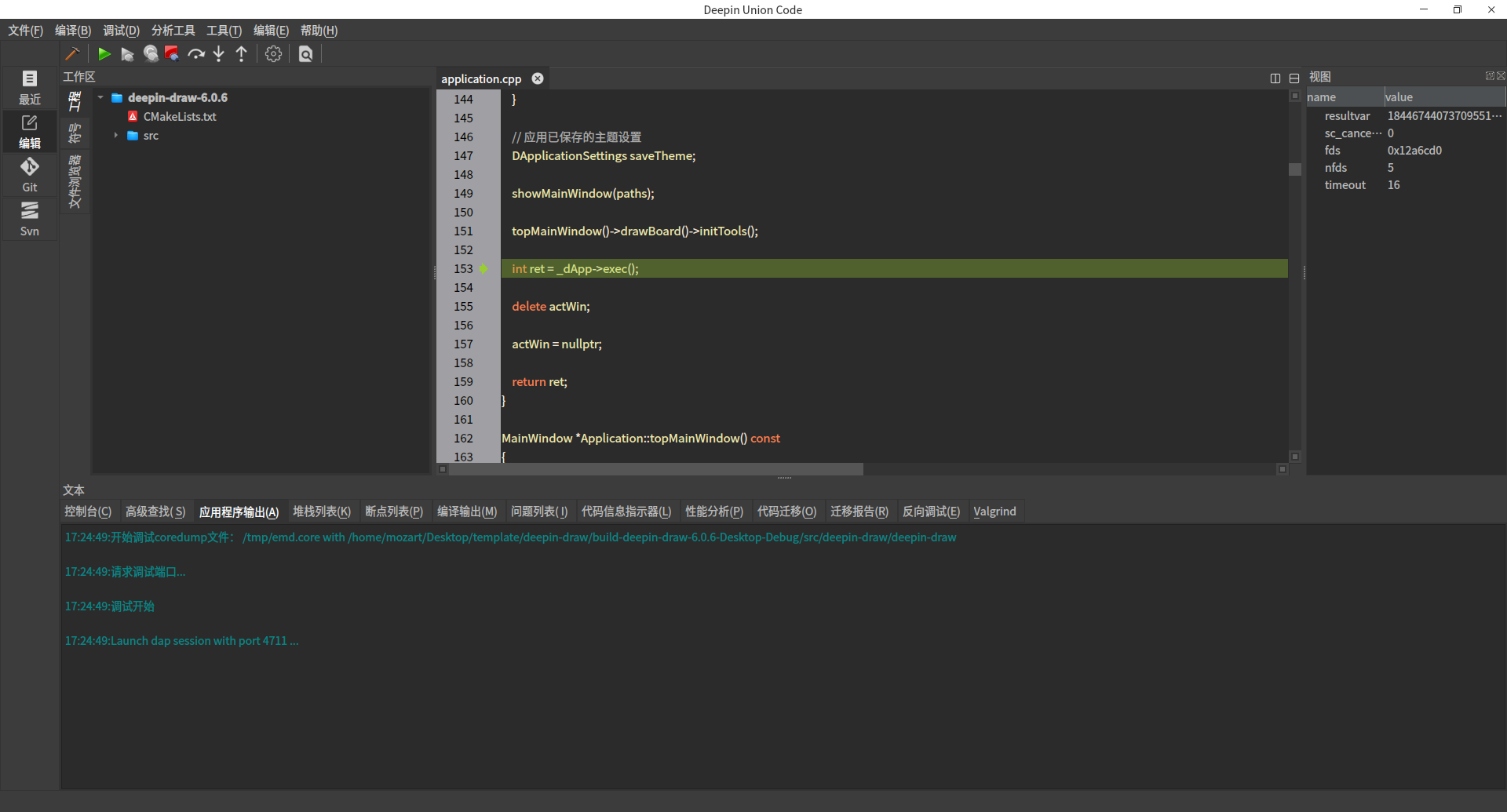
Task: Open the 工具(T) menu
Action: pos(224,31)
